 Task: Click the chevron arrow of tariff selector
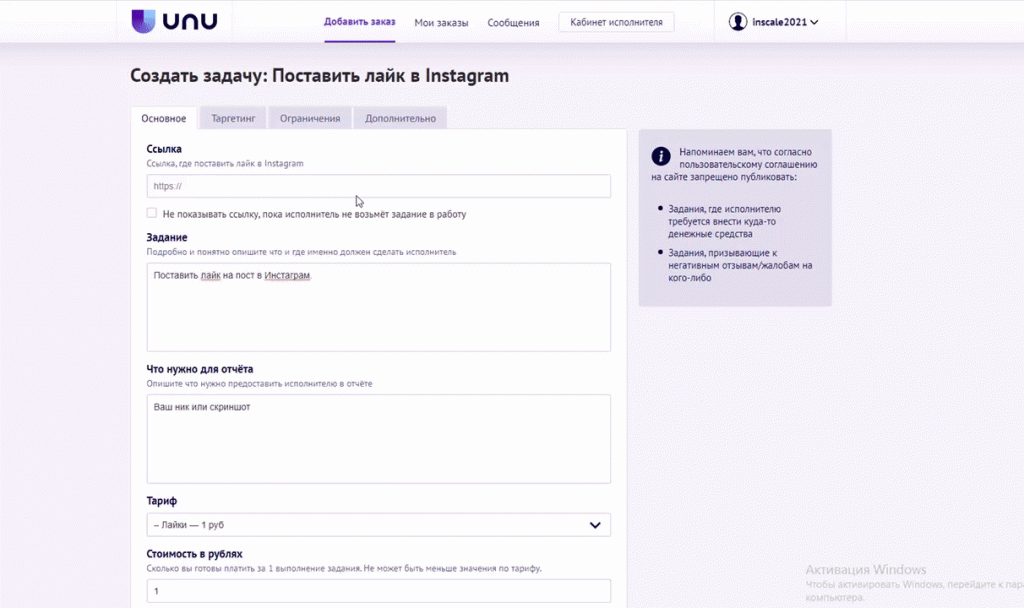pos(595,525)
